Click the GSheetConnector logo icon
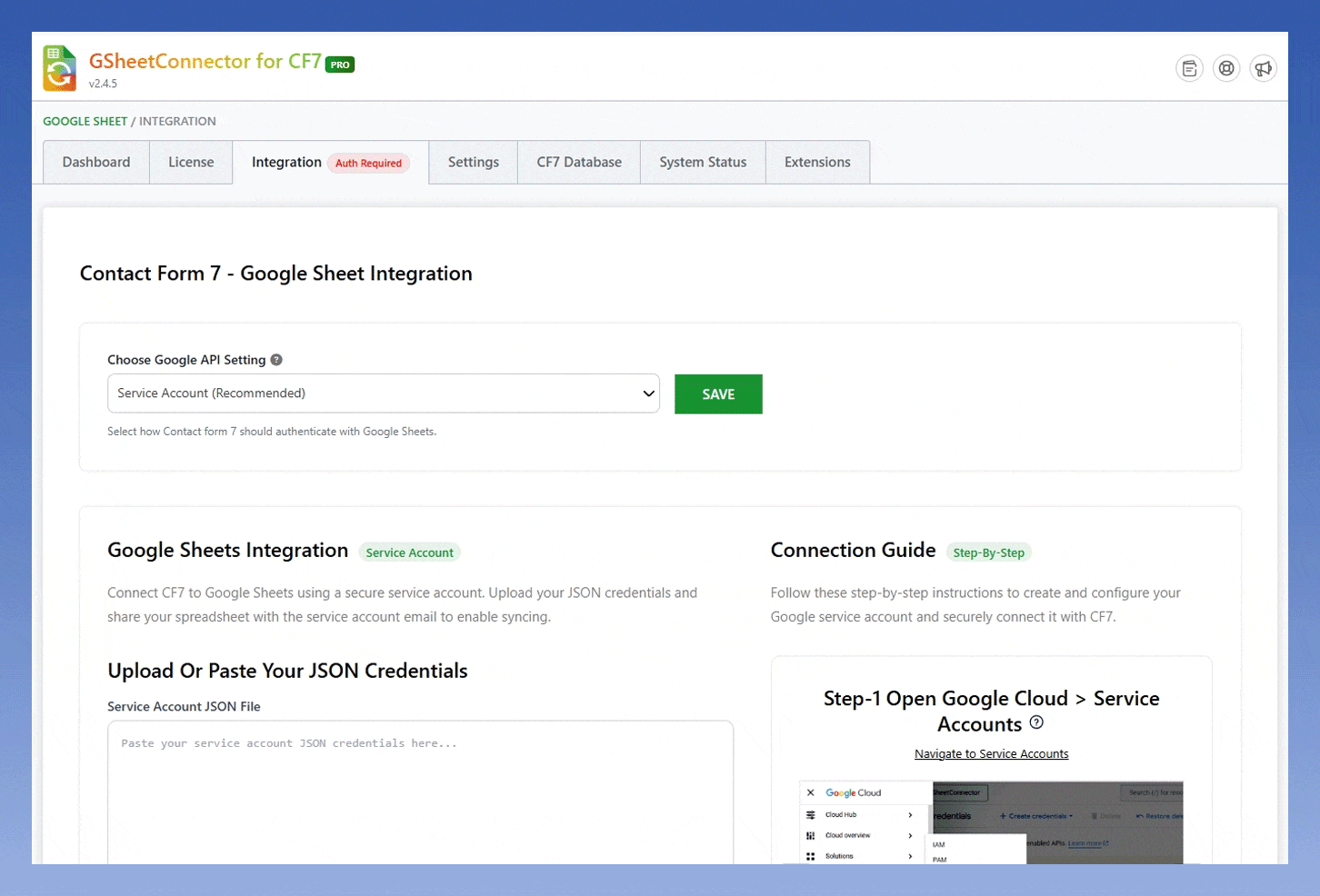The width and height of the screenshot is (1320, 896). 60,68
